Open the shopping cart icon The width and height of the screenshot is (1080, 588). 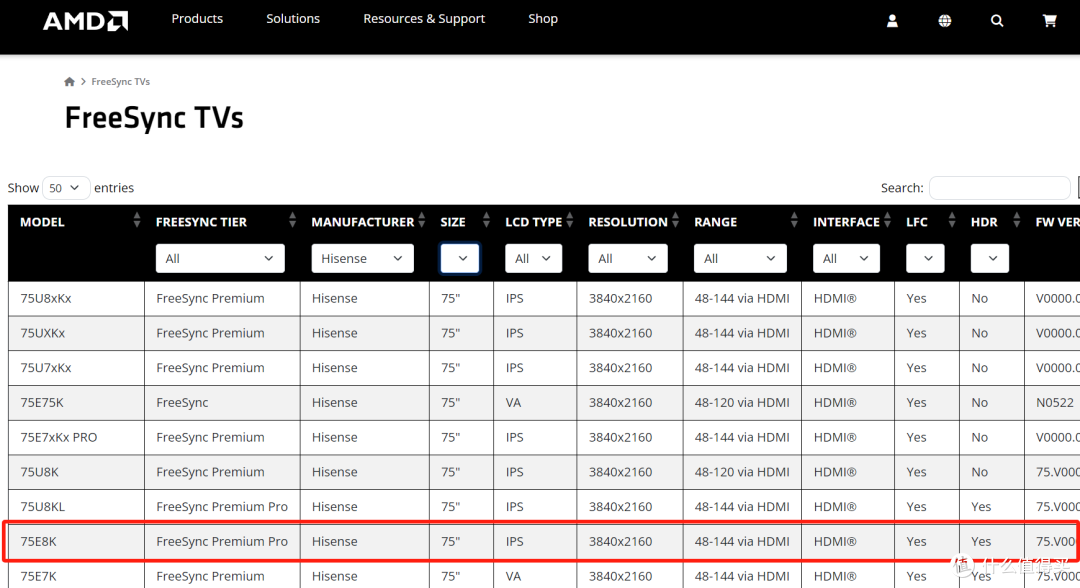coord(1049,21)
